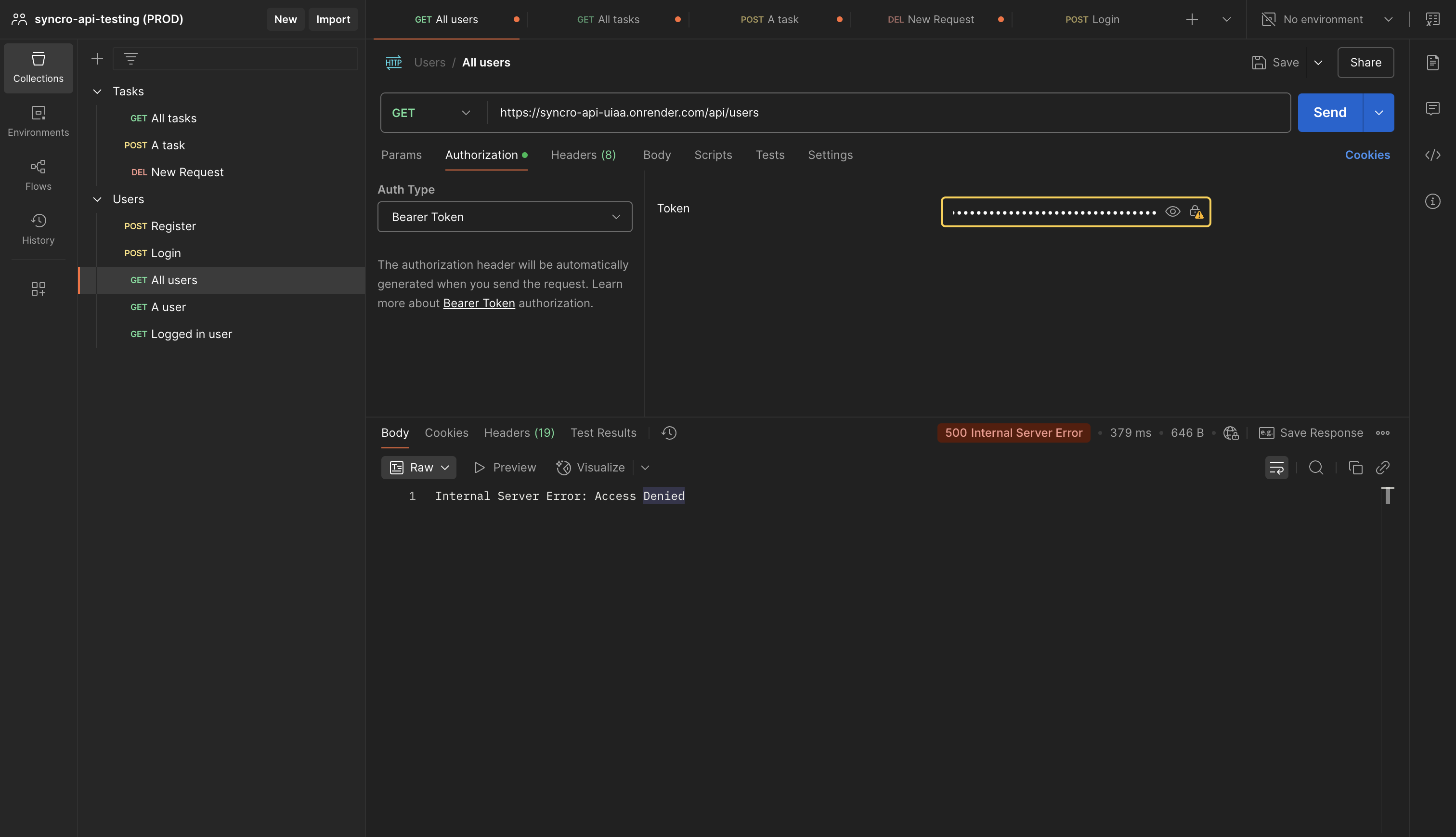Screen dimensions: 1456x837
Task: Switch to the Tests tab
Action: coord(770,155)
